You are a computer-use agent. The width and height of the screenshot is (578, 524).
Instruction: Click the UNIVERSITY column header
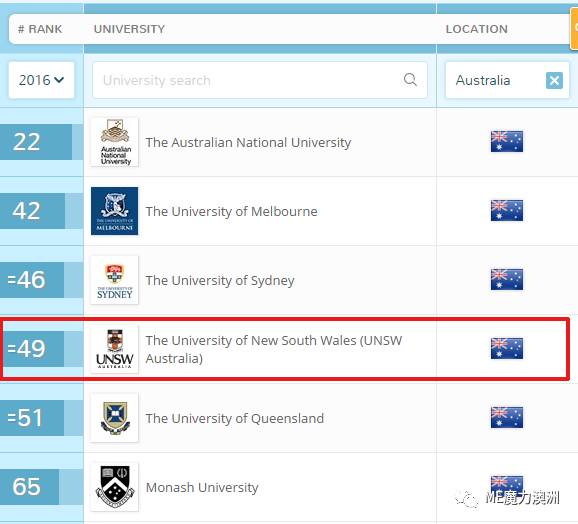pyautogui.click(x=129, y=29)
